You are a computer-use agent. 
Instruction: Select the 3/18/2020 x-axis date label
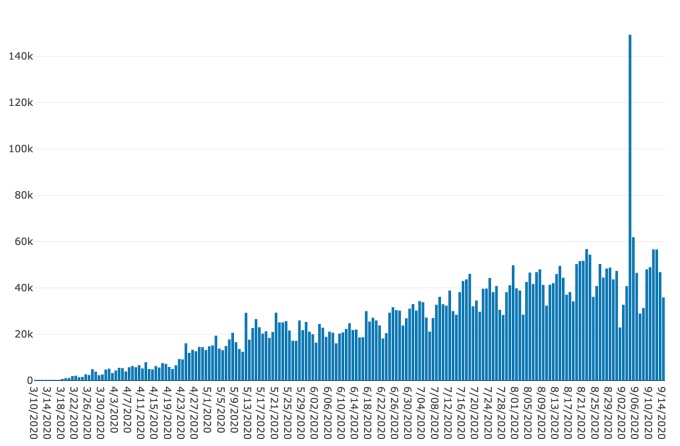pyautogui.click(x=60, y=413)
